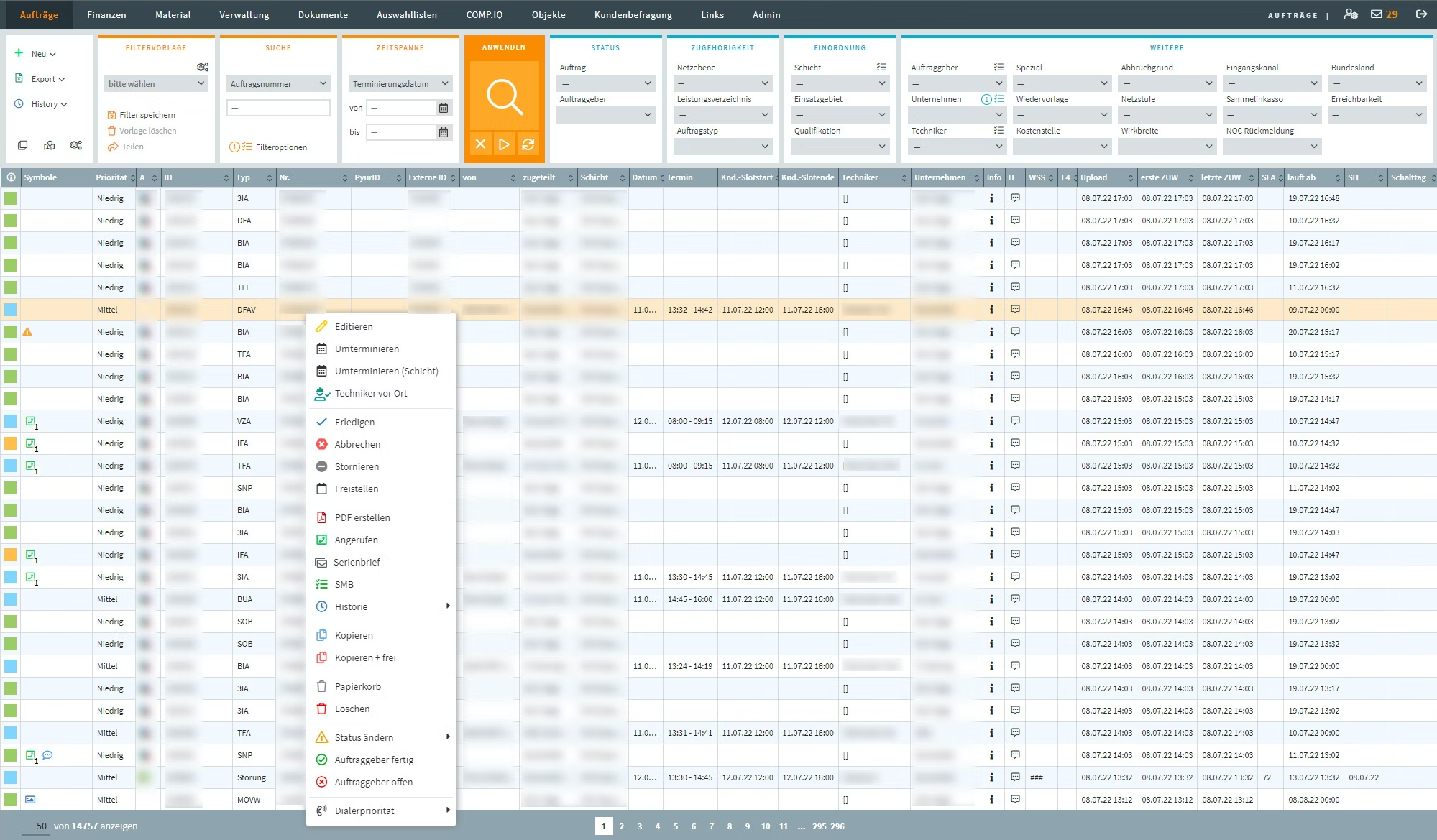This screenshot has height=840, width=1437.
Task: Click the X icon in Anwenden panel
Action: coord(481,144)
